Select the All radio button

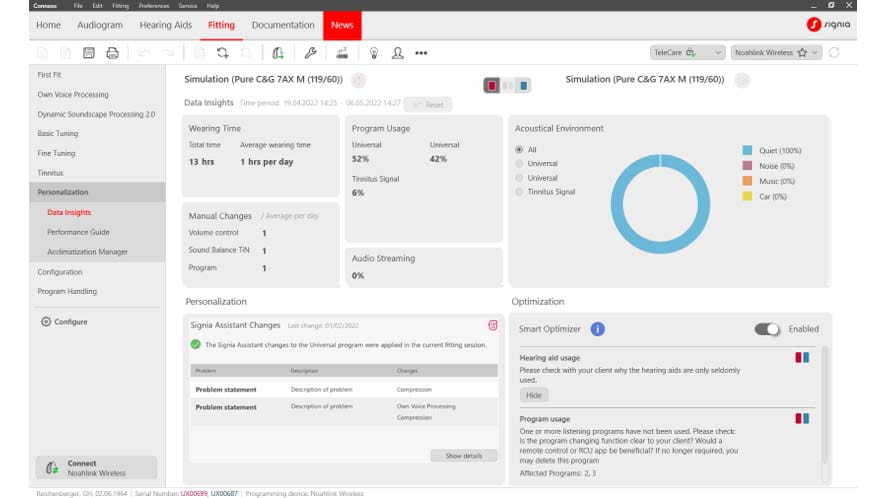(519, 150)
